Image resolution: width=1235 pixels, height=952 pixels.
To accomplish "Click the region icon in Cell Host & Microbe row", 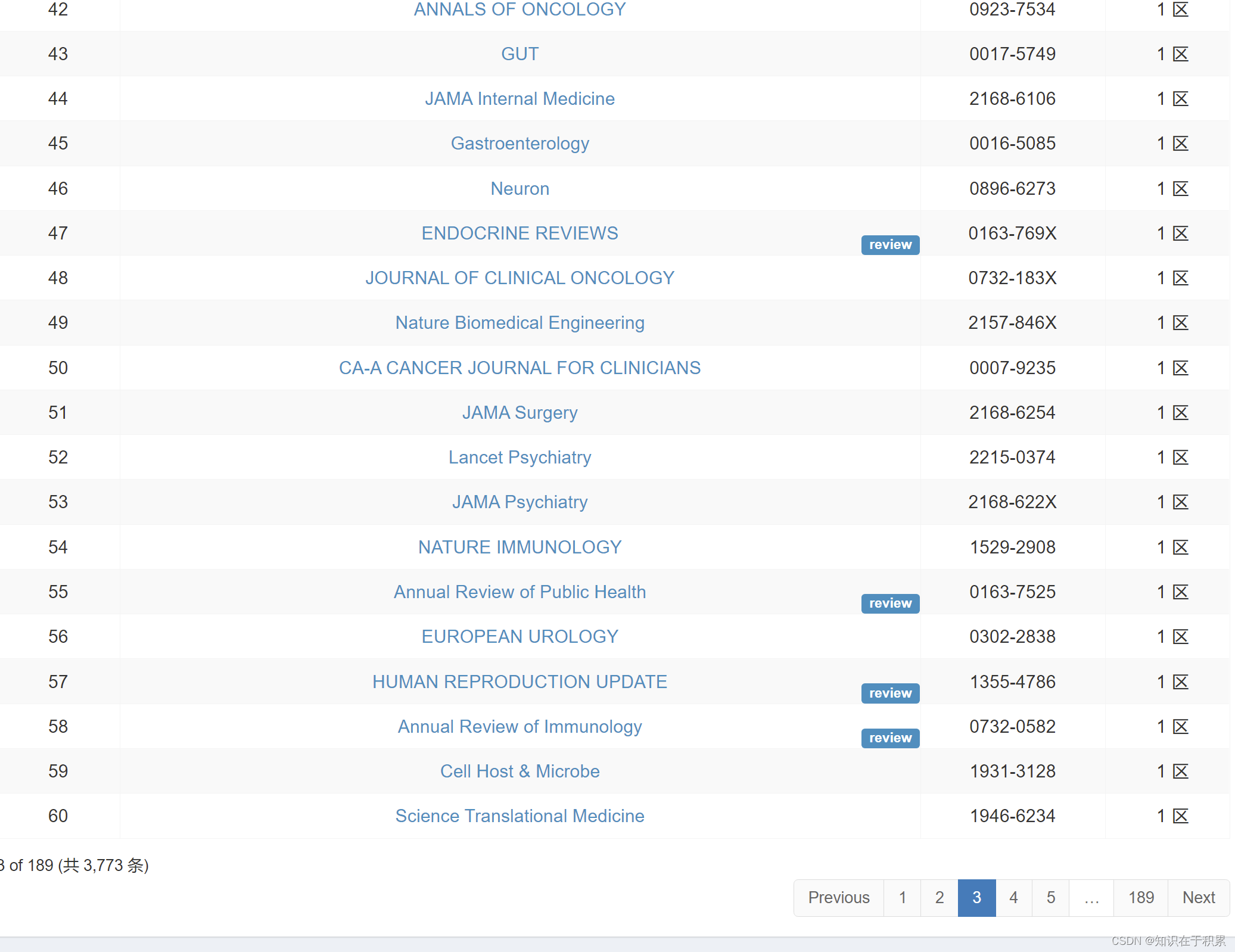I will tap(1180, 771).
